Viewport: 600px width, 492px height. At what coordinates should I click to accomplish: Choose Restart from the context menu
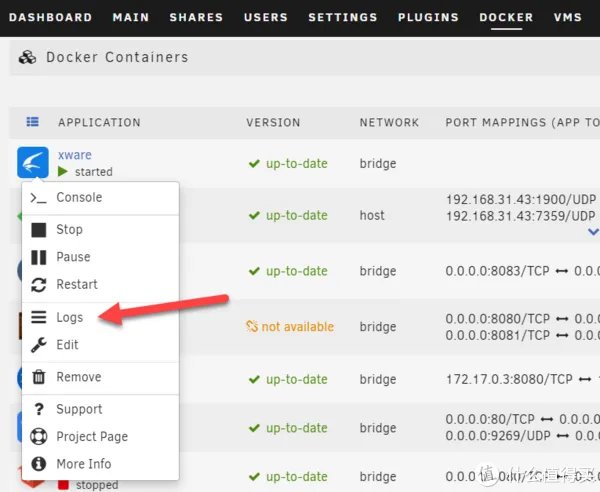[76, 284]
